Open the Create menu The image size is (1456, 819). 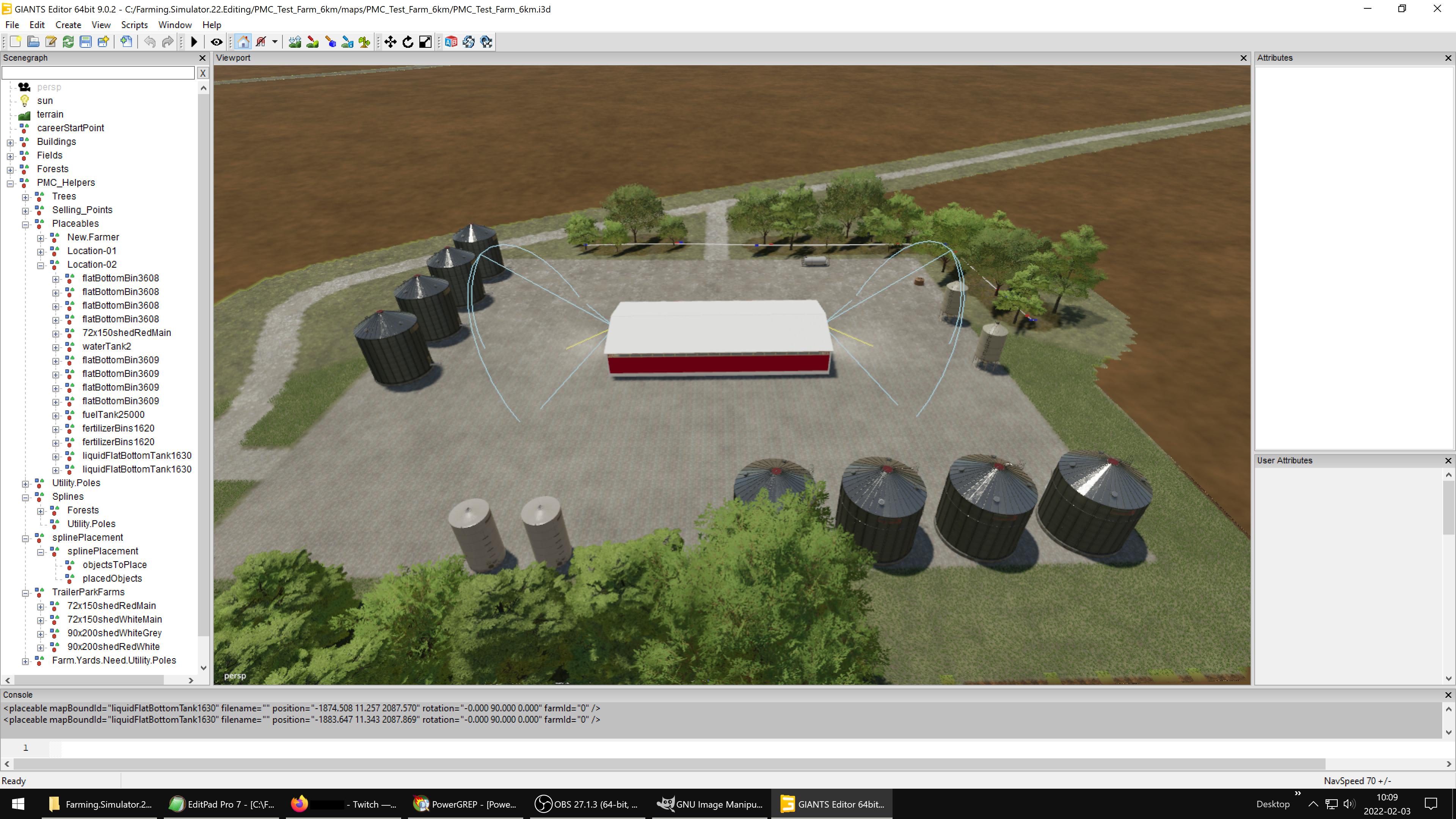68,25
